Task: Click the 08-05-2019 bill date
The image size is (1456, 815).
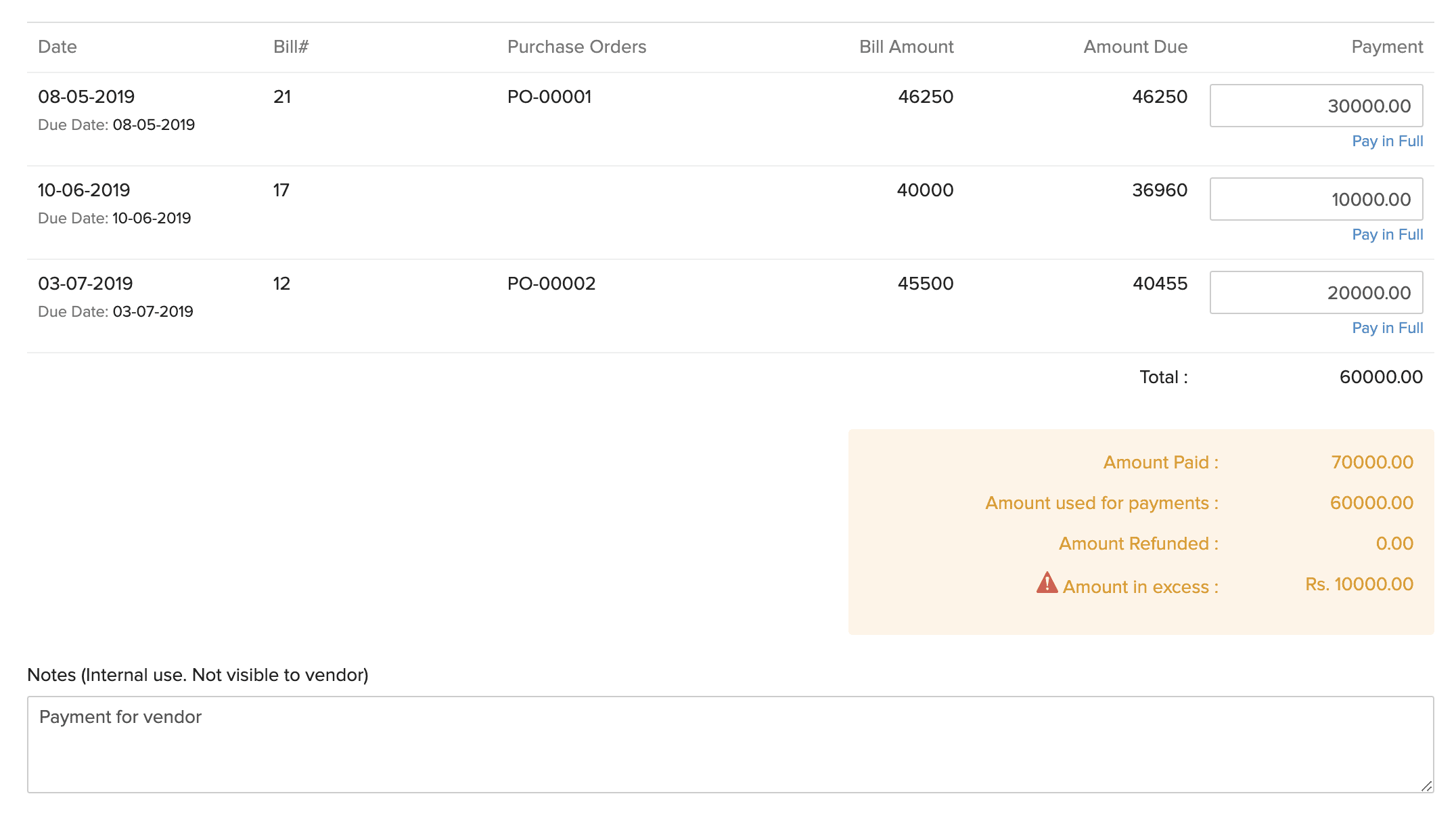Action: (x=87, y=97)
